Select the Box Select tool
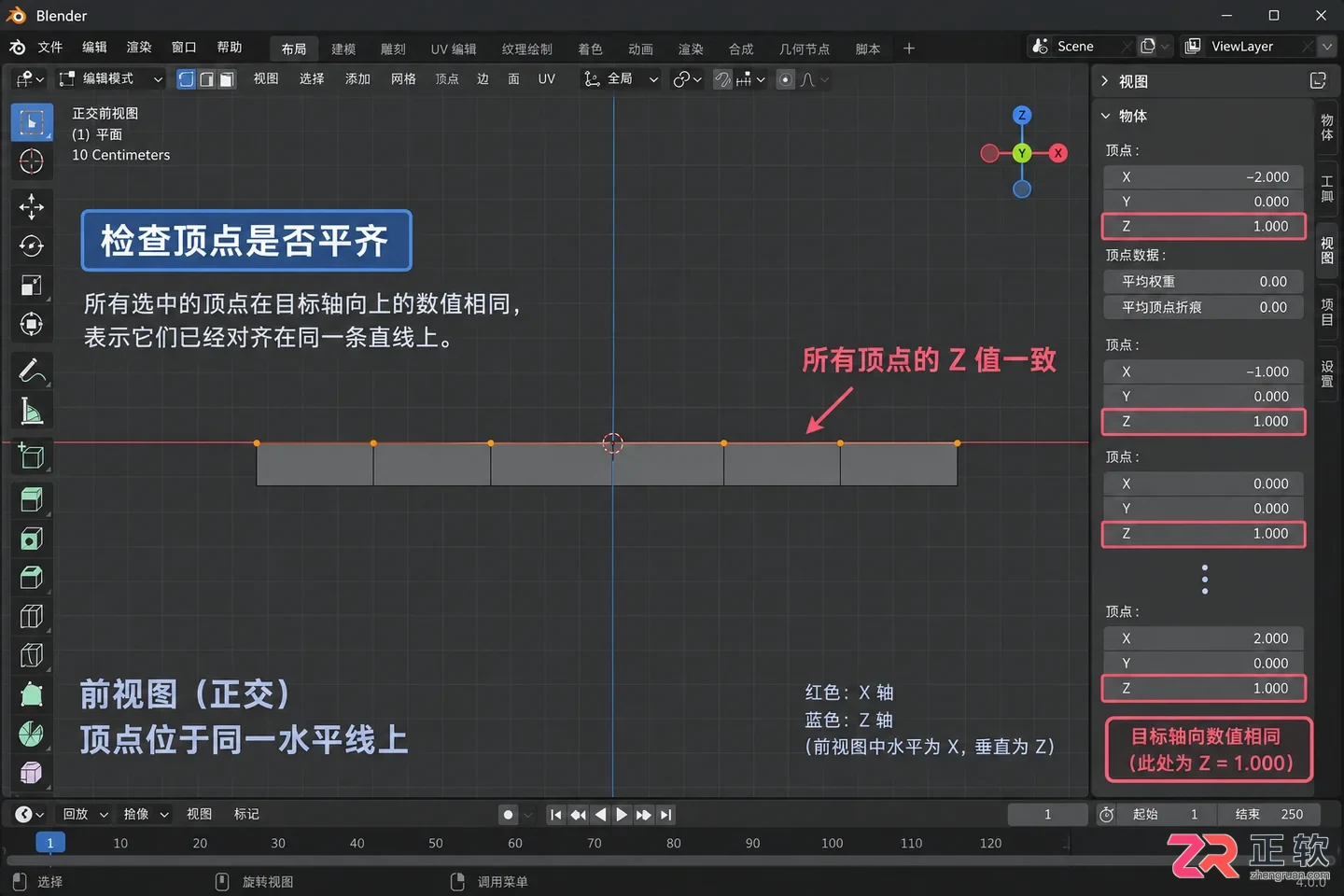The height and width of the screenshot is (896, 1344). 32,122
